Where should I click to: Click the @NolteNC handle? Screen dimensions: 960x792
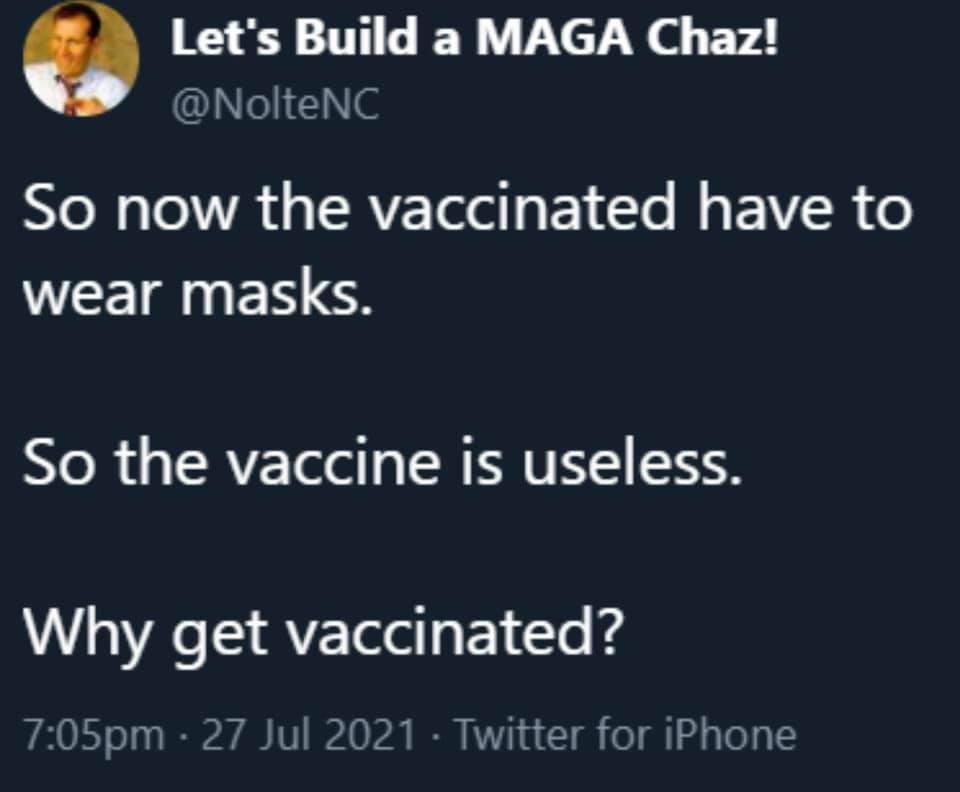click(x=276, y=104)
